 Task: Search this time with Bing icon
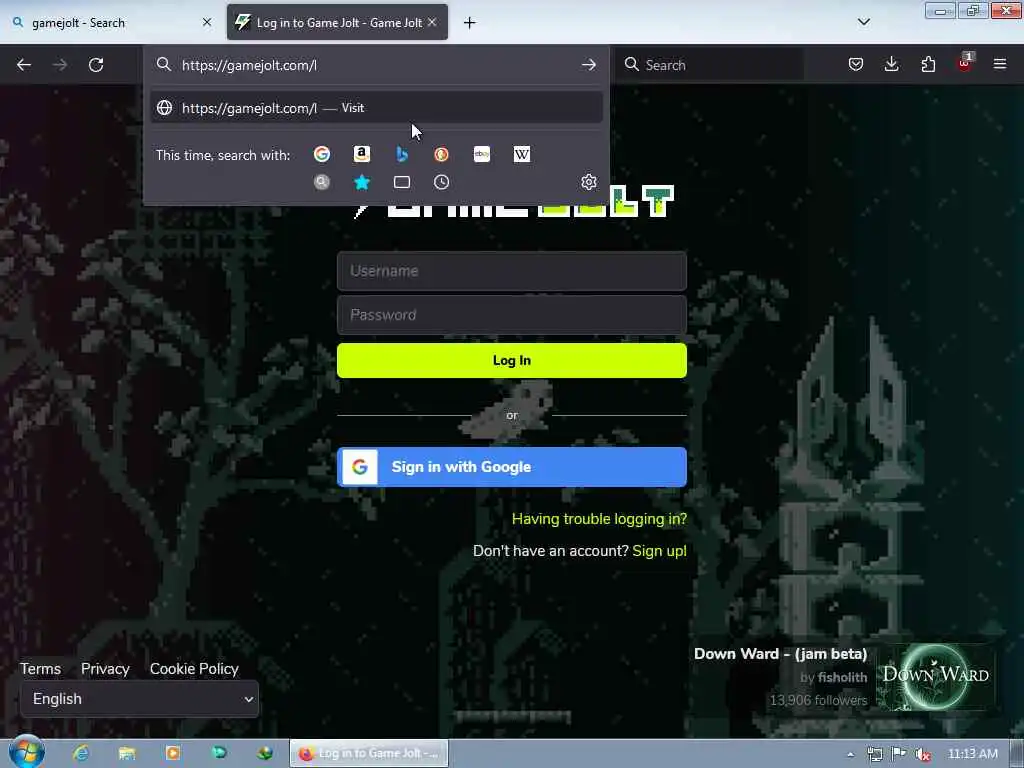pos(402,154)
